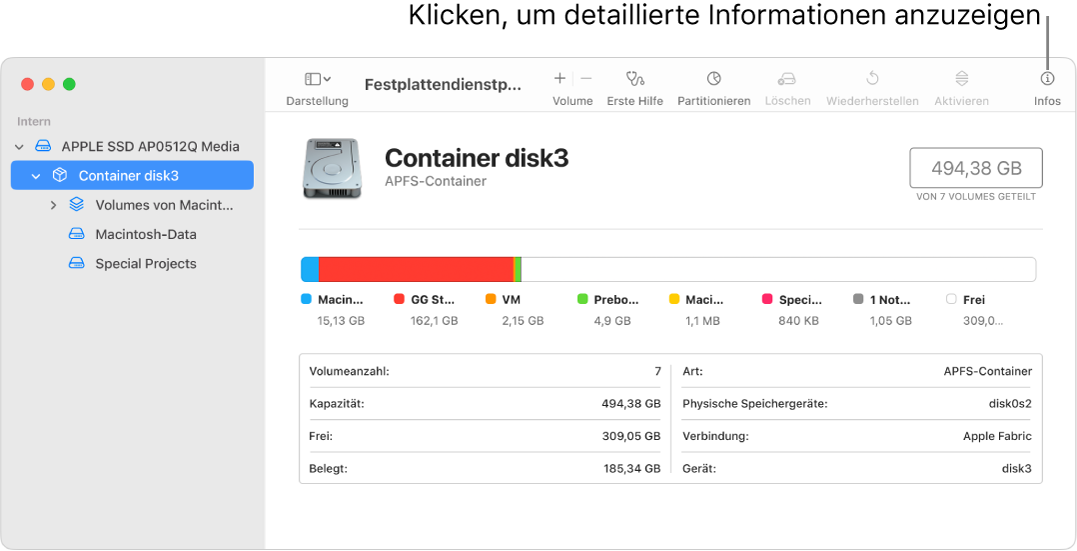Click the yellow Maci... legend swatch
Image resolution: width=1077 pixels, height=551 pixels.
(674, 300)
